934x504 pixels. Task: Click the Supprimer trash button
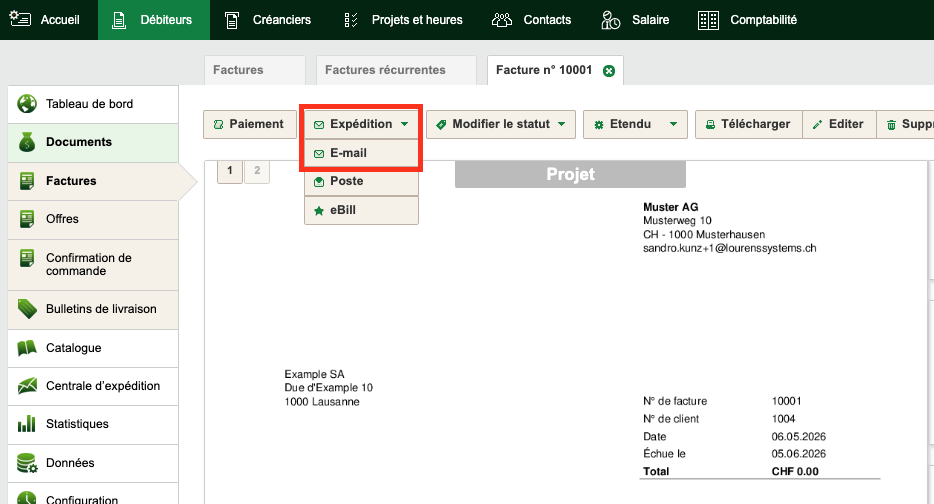(x=905, y=125)
